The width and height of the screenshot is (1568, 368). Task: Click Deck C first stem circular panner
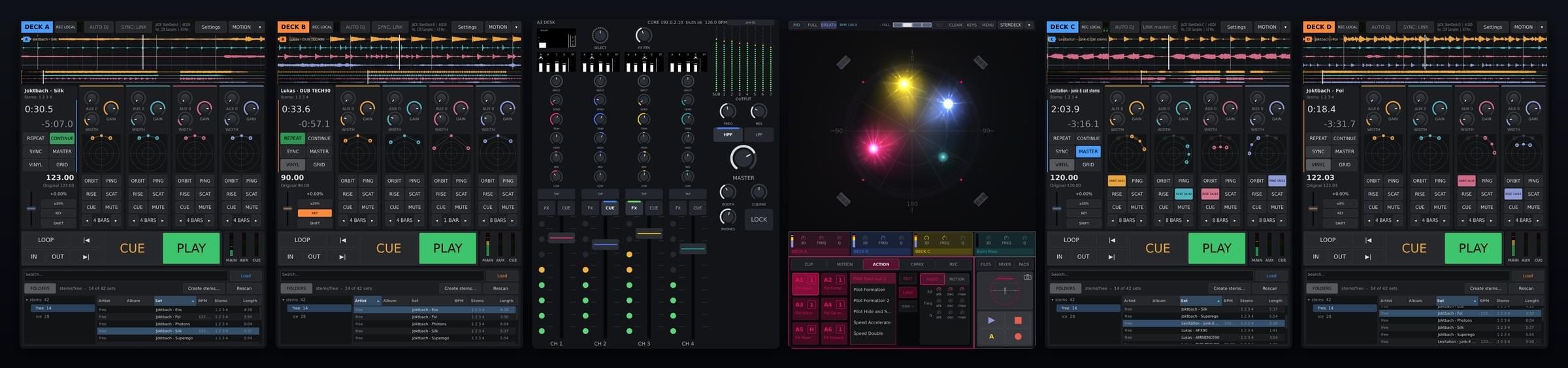[1127, 154]
